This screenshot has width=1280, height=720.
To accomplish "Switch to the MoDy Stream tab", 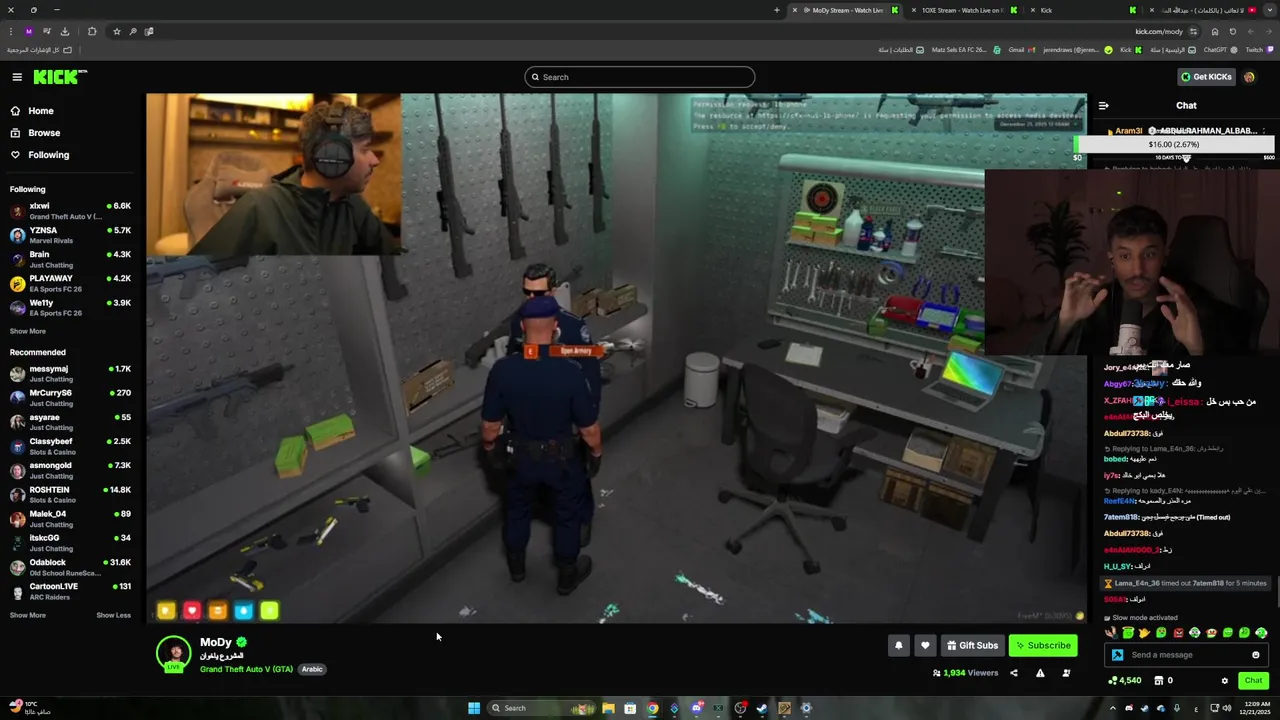I will pyautogui.click(x=846, y=10).
